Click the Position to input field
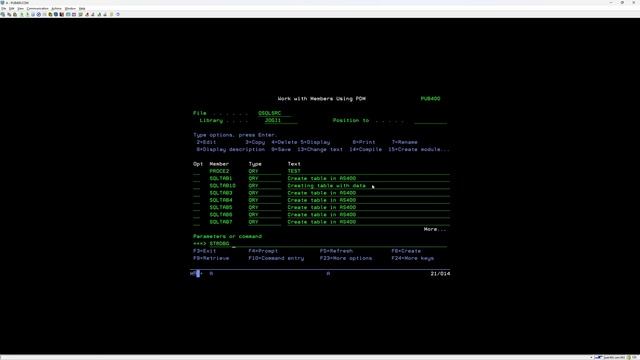640x360 pixels. click(x=431, y=120)
